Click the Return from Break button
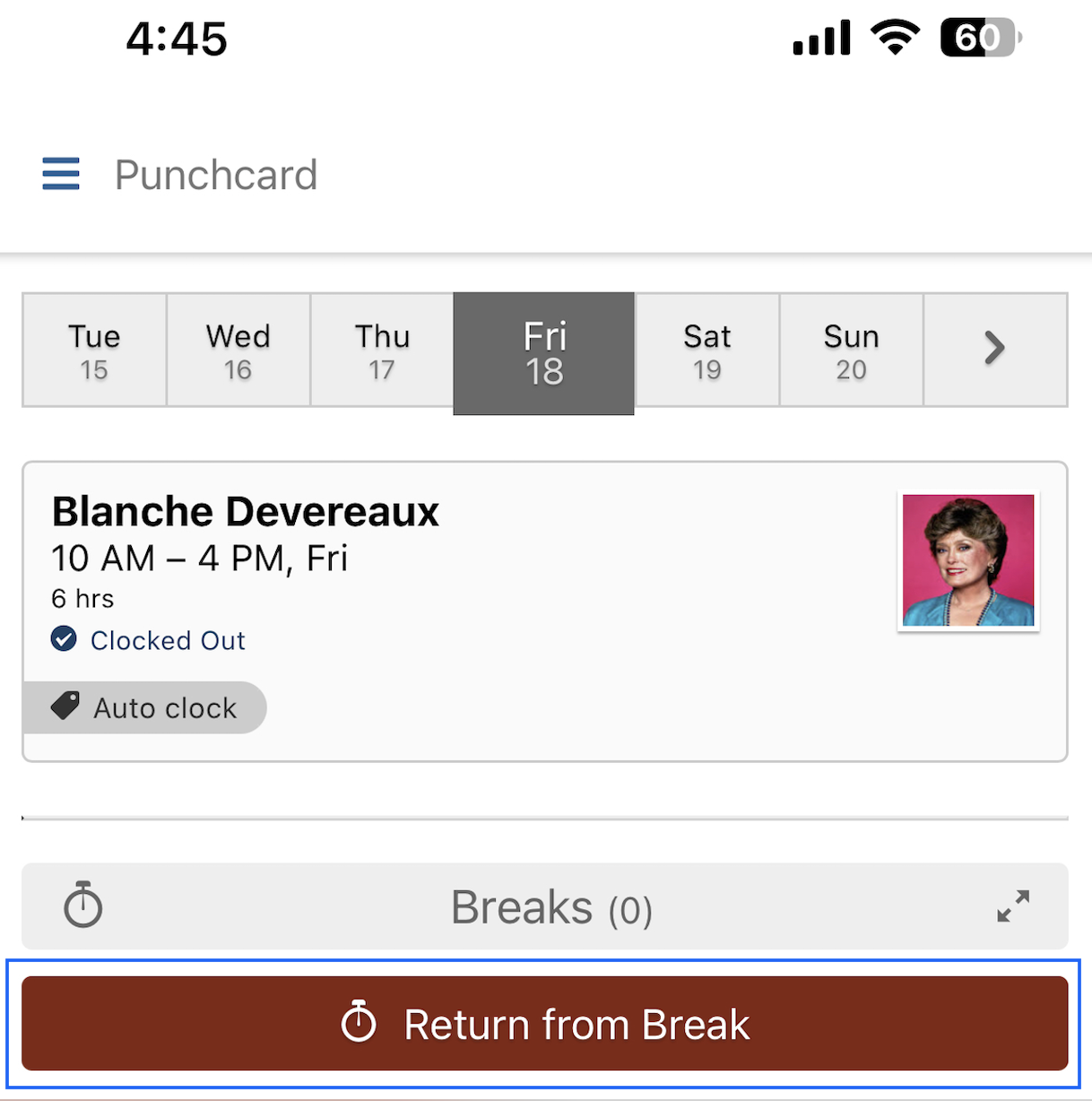1092x1101 pixels. (545, 1024)
